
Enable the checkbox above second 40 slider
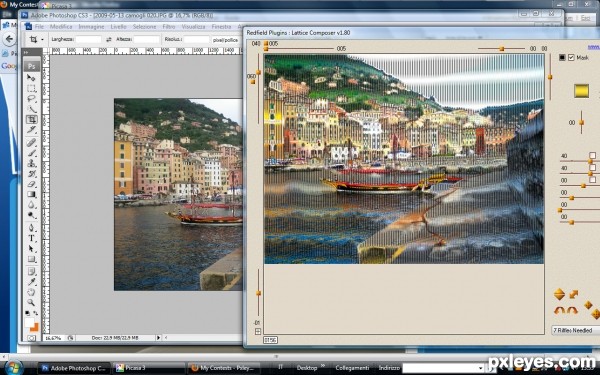[592, 167]
